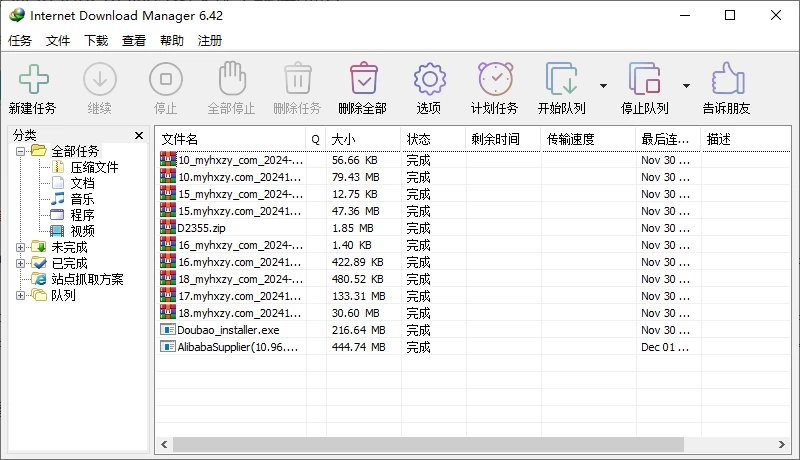Open the 停止队列 dropdown arrow

click(x=686, y=86)
